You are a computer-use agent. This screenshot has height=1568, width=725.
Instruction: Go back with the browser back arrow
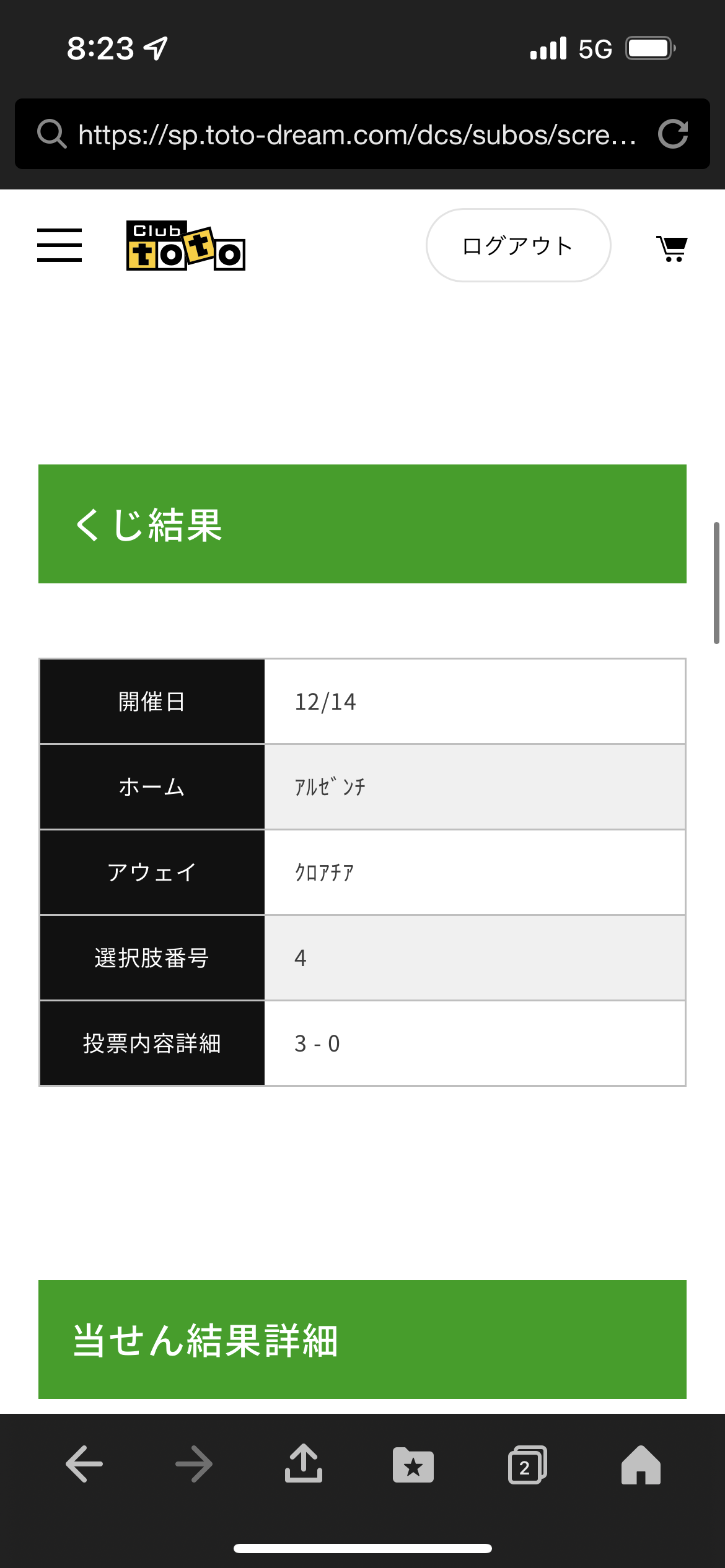point(84,1464)
